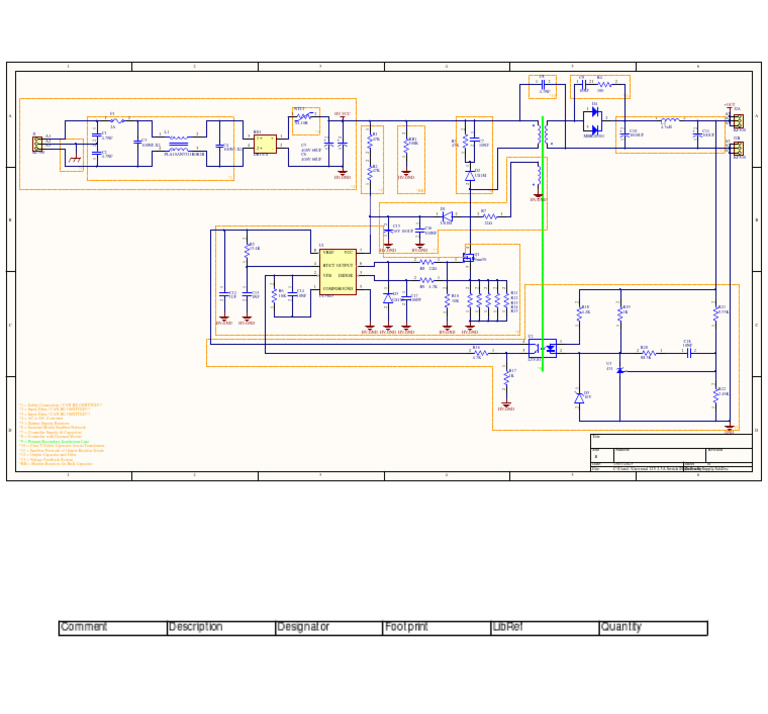Select the R20 resistor symbol
This screenshot has width=768, height=714.
click(648, 353)
